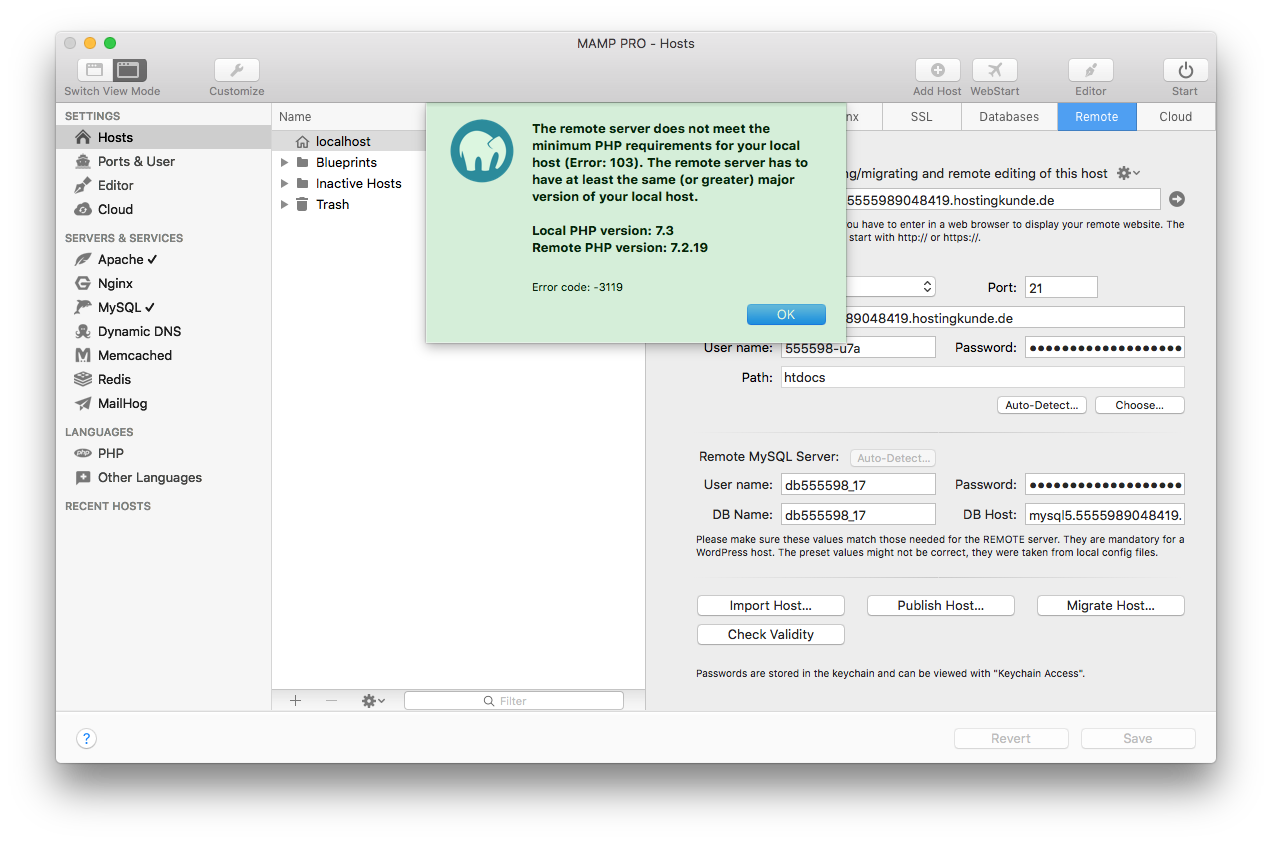The width and height of the screenshot is (1272, 843).
Task: Dismiss the PHP version error with OK
Action: point(786,314)
